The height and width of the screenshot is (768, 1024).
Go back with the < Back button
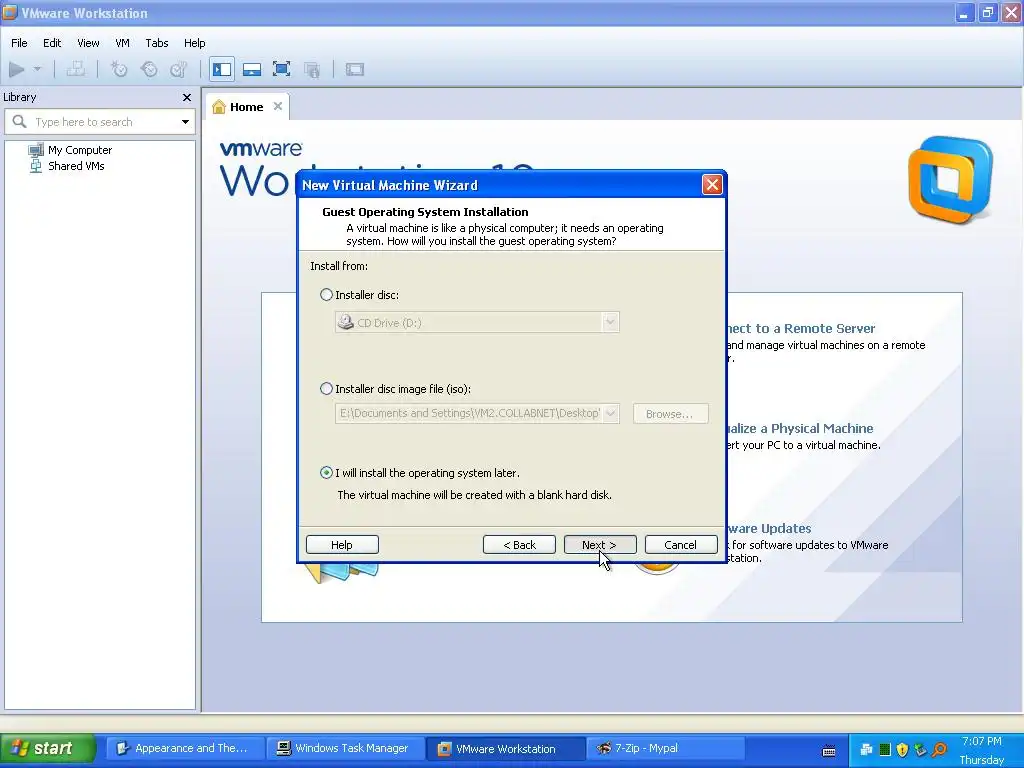519,545
